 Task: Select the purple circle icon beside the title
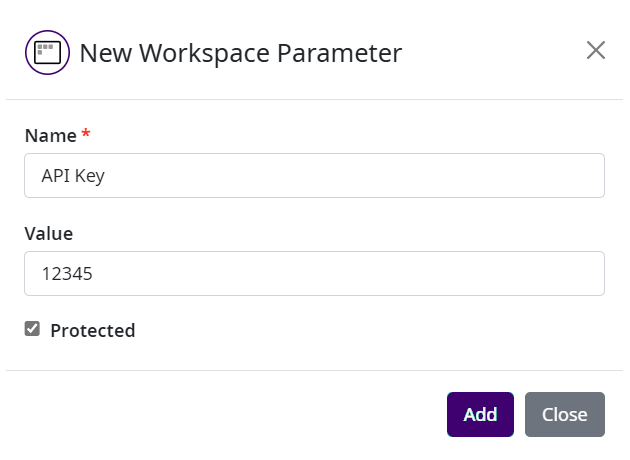(x=47, y=52)
